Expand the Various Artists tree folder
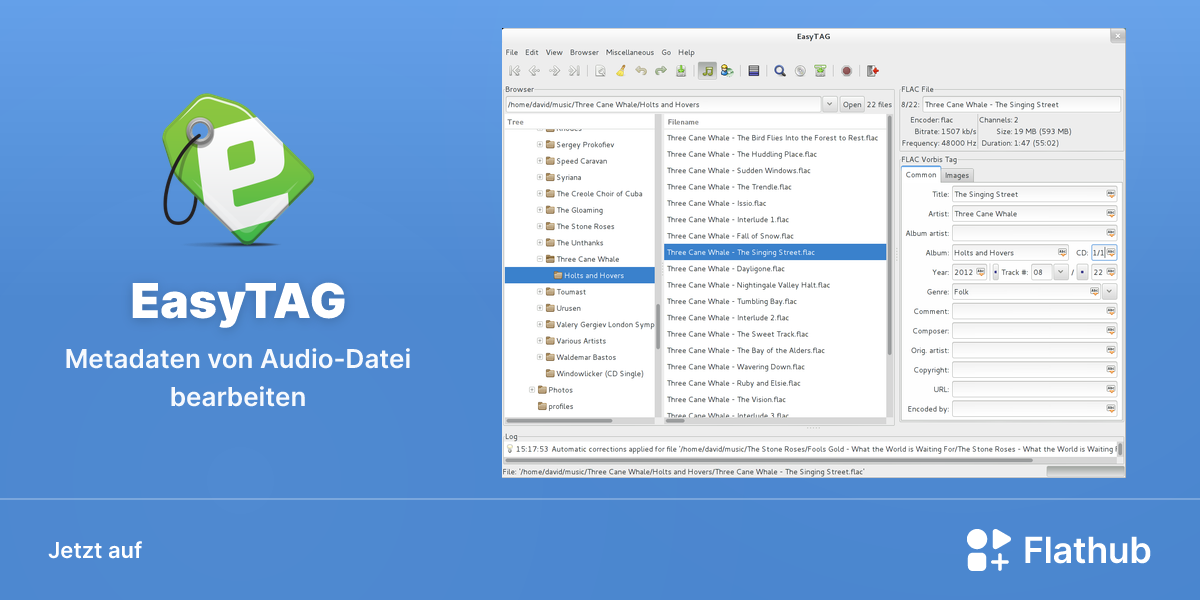This screenshot has height=600, width=1200. pyautogui.click(x=540, y=341)
